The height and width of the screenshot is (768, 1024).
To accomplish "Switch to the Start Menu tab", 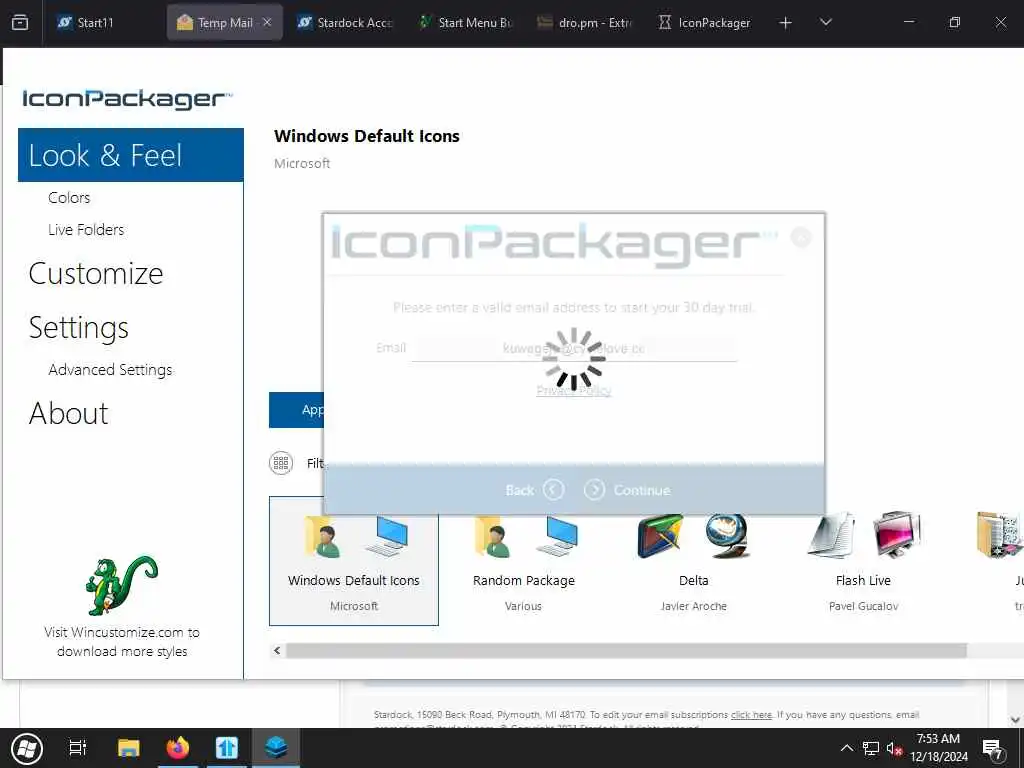I will [466, 22].
